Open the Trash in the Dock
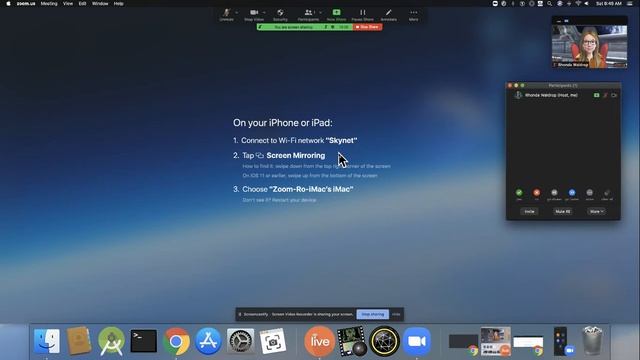This screenshot has width=640, height=360. pos(592,341)
